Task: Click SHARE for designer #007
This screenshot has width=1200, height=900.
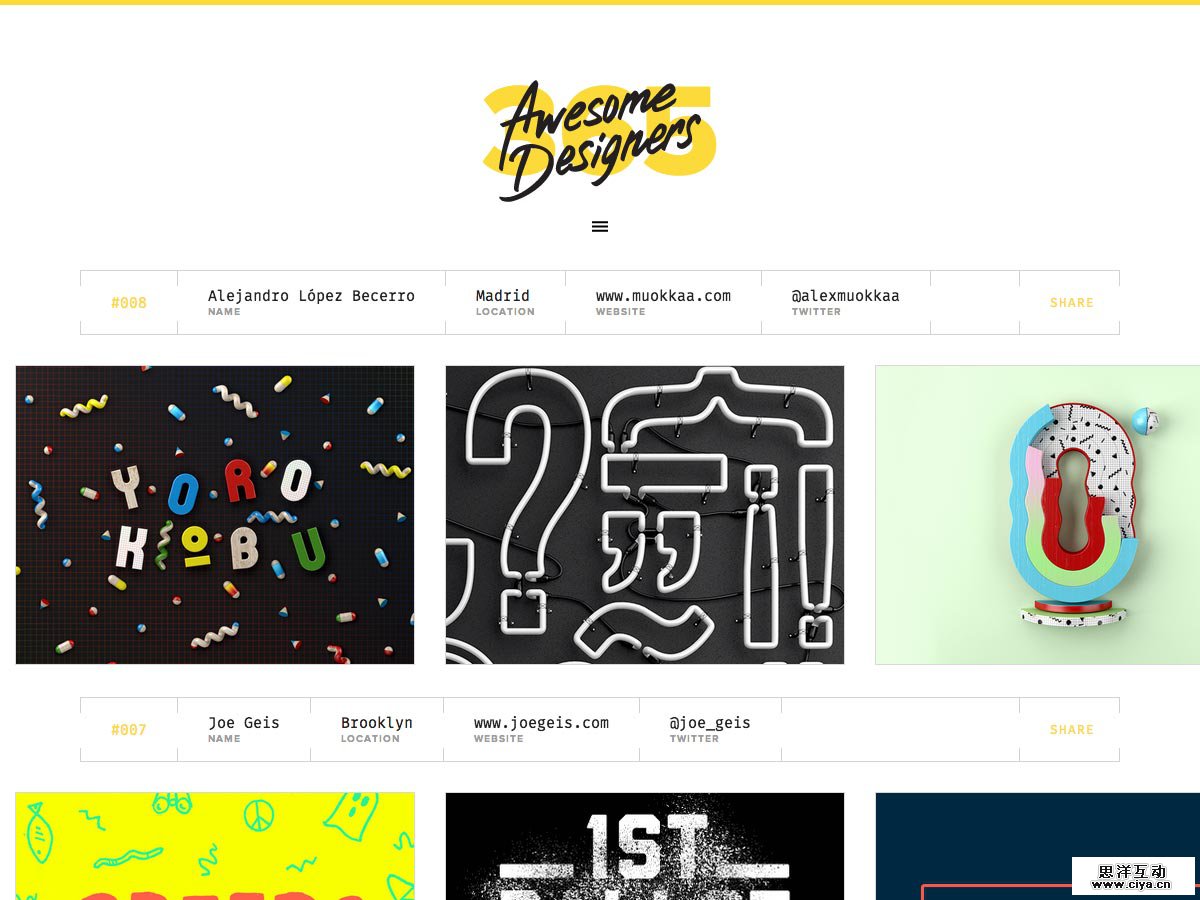Action: pos(1071,730)
